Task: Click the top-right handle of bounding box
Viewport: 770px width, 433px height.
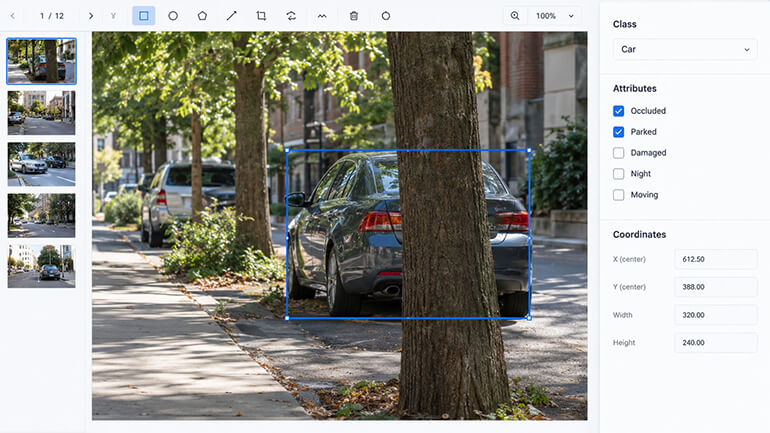Action: coord(529,150)
